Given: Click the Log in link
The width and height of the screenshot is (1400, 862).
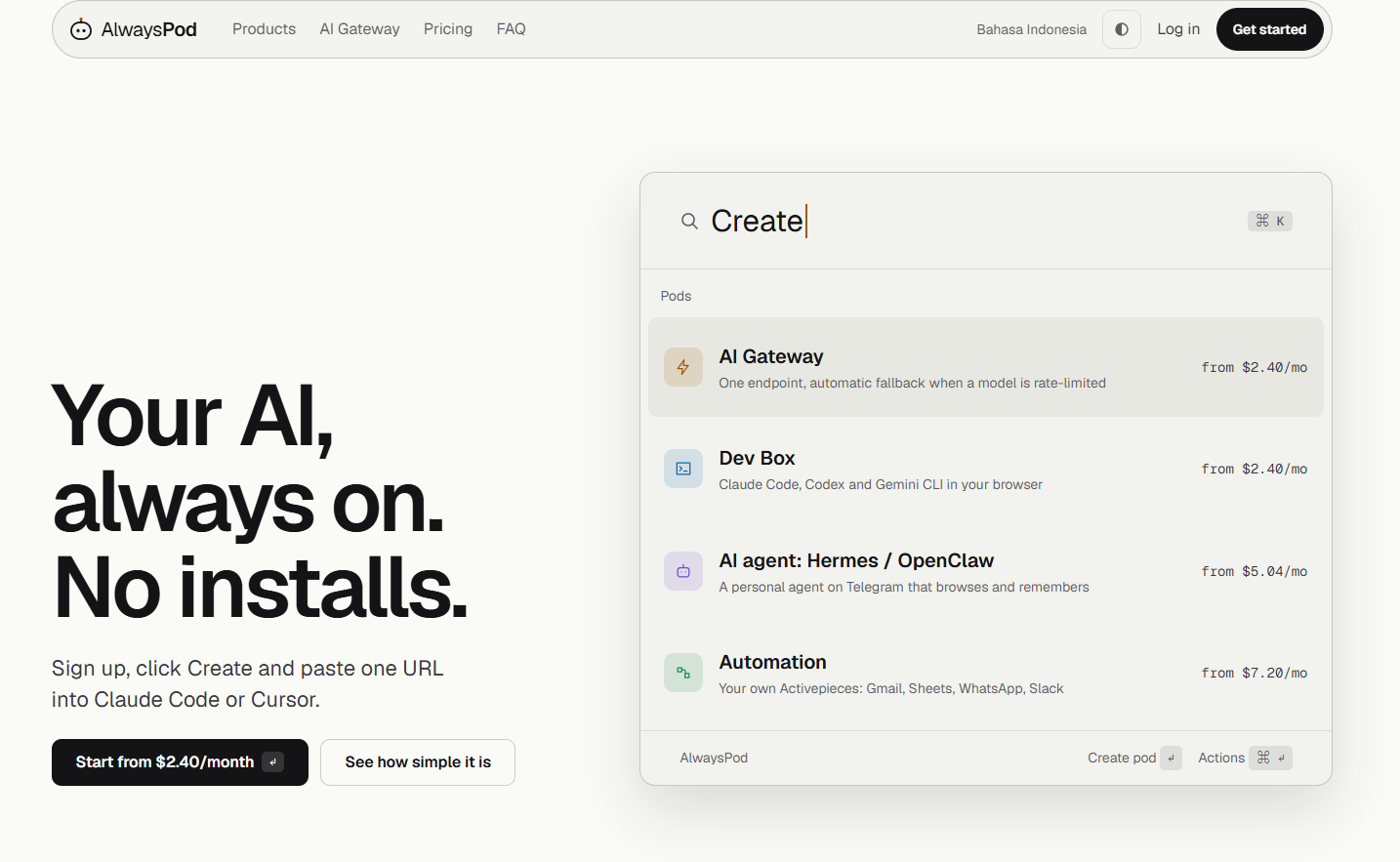Looking at the screenshot, I should click(x=1178, y=29).
